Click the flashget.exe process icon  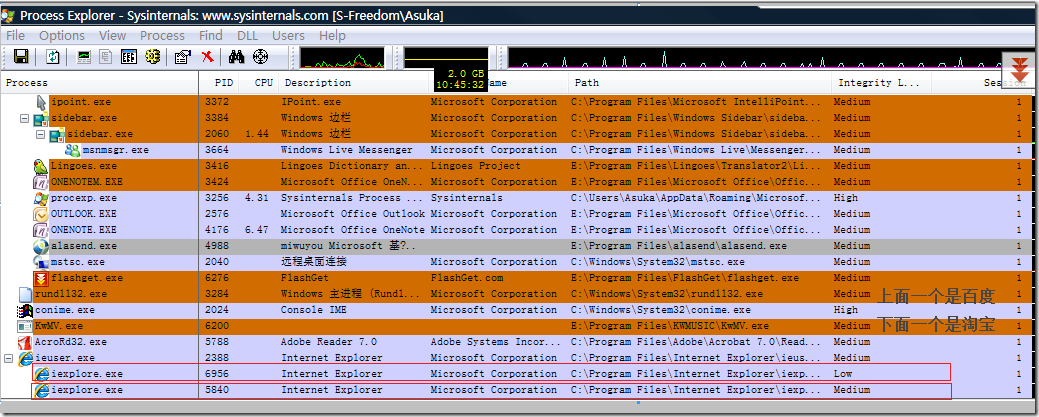click(41, 278)
